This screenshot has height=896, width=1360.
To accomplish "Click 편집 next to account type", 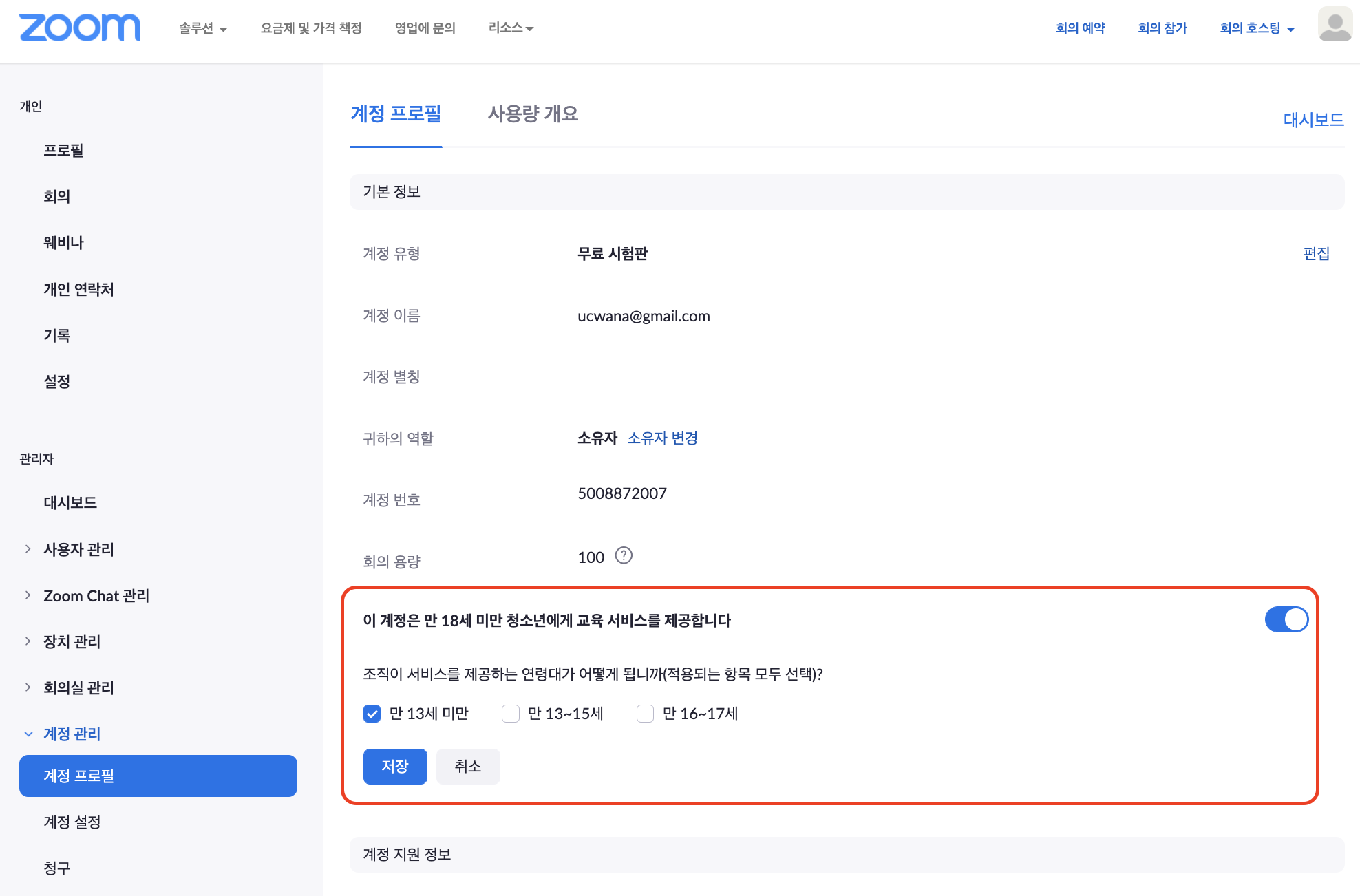I will (1316, 253).
